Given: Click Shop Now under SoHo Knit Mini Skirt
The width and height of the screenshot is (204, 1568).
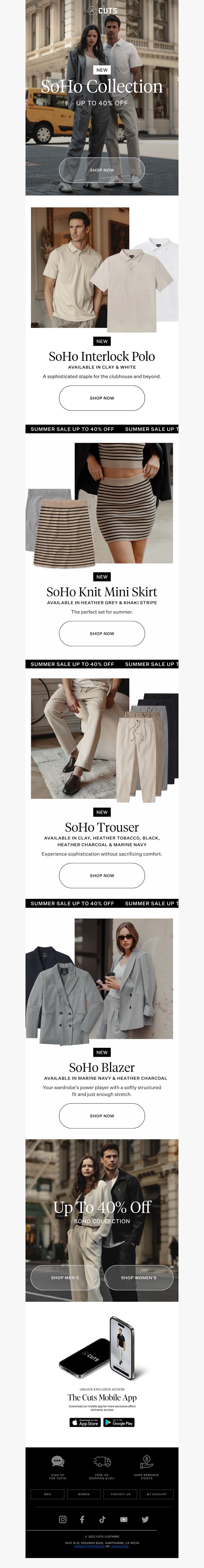Looking at the screenshot, I should click(102, 634).
